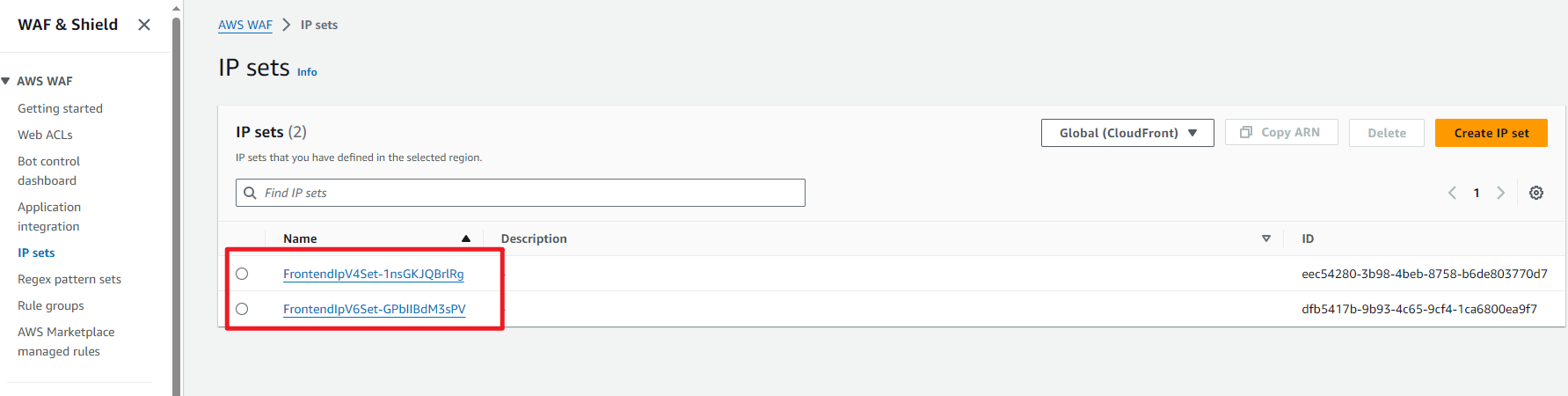Open Web ACLs in the sidebar
Viewport: 1568px width, 396px height.
click(45, 135)
